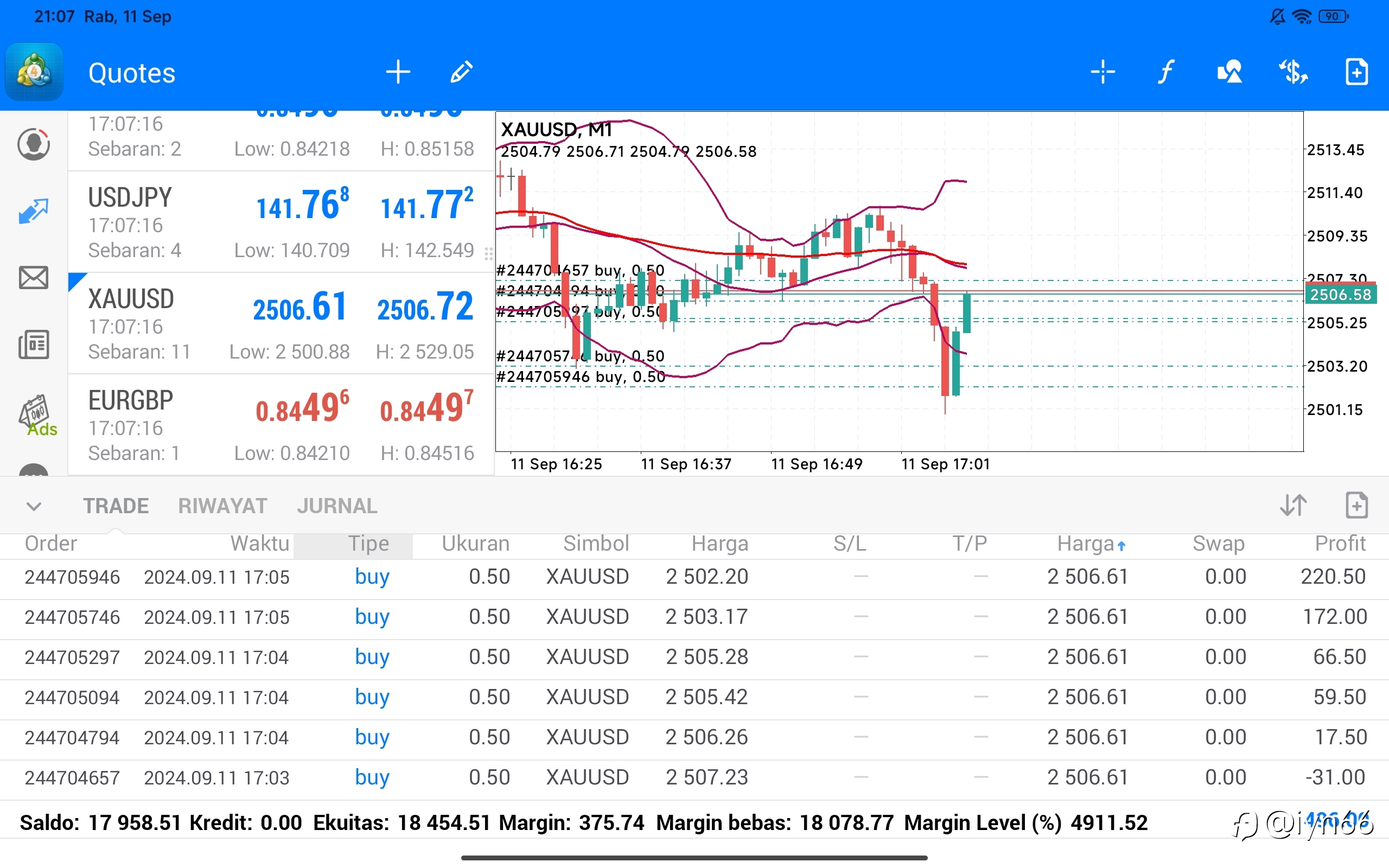Open the symbol change dollar icon
This screenshot has width=1389, height=868.
coord(1293,72)
